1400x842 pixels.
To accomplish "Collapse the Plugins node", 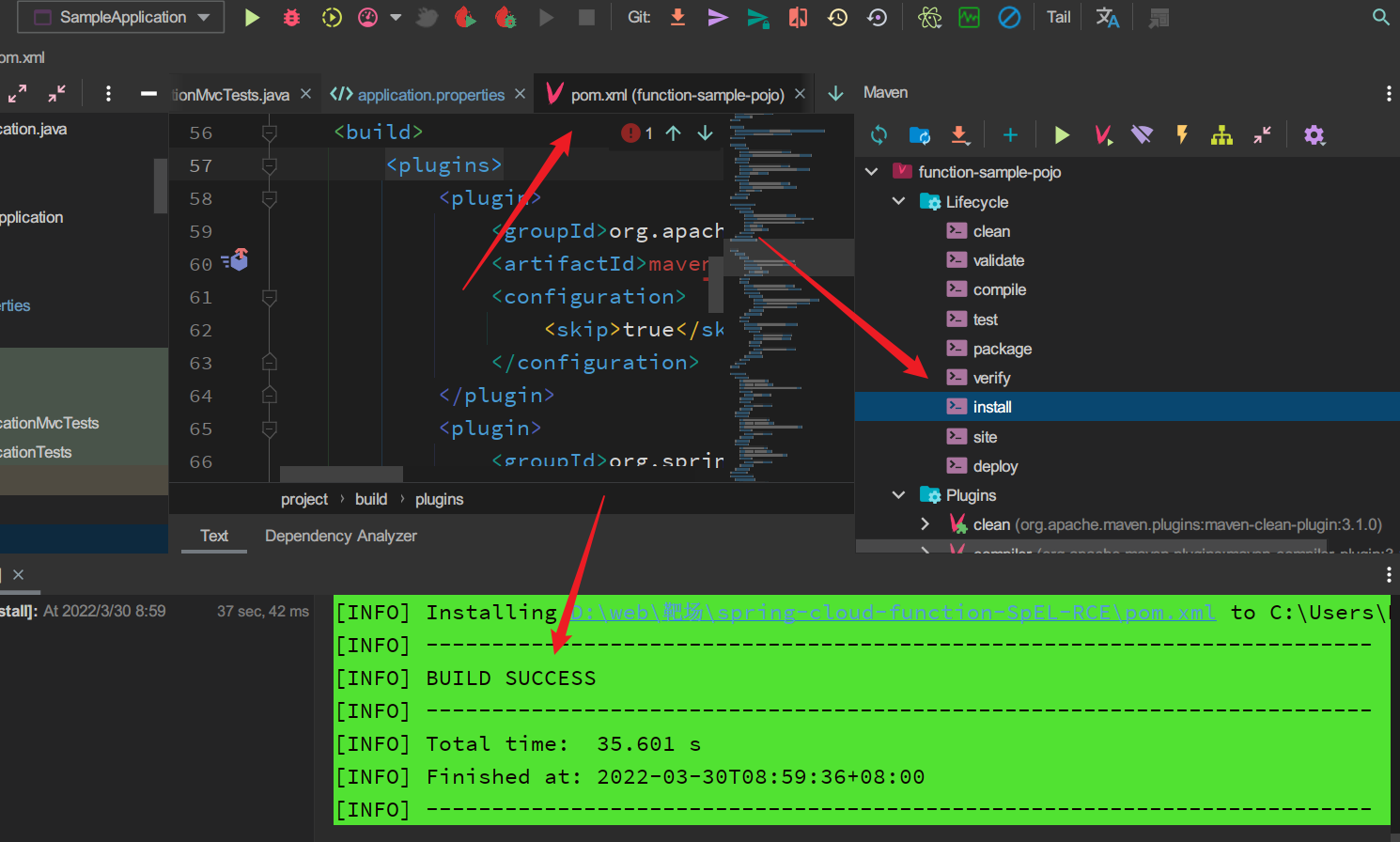I will [898, 495].
